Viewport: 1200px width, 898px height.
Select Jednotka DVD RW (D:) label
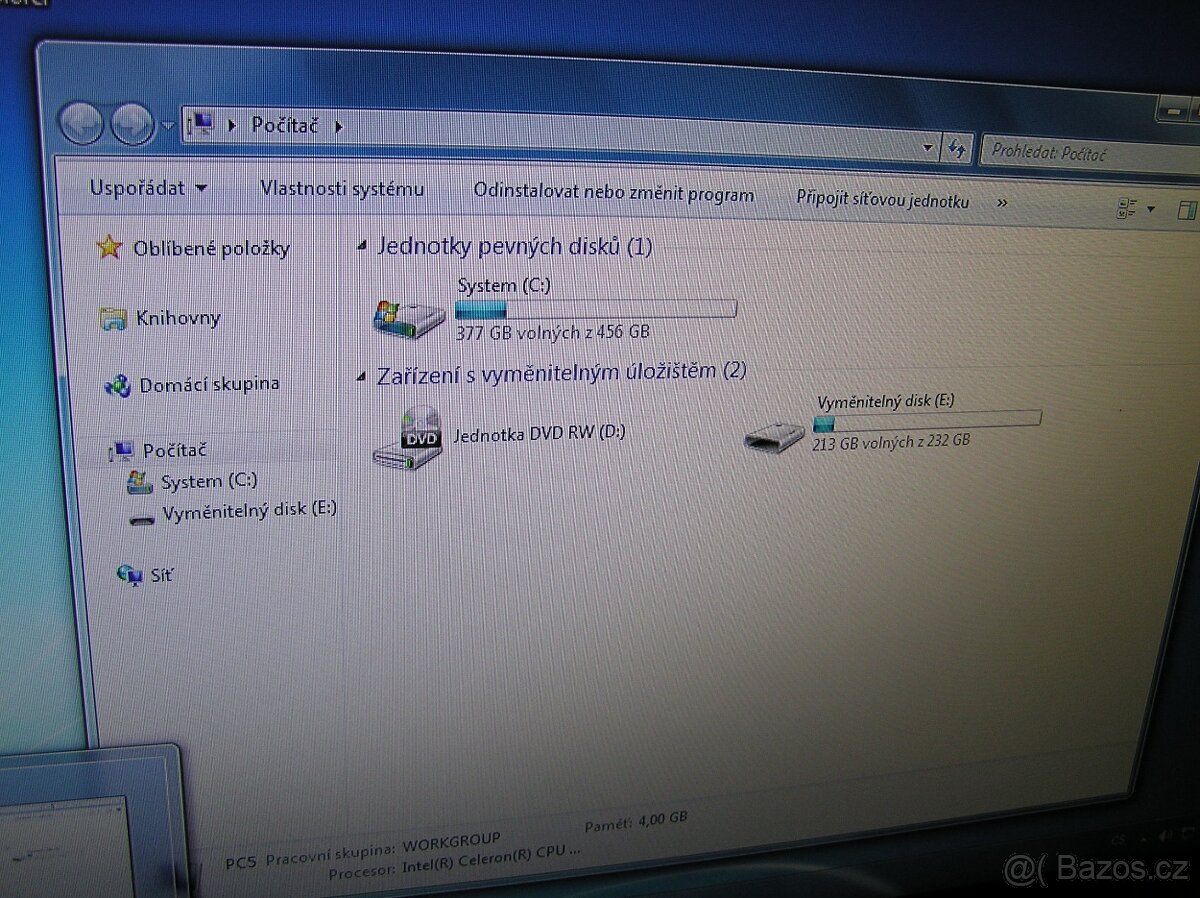pos(540,434)
